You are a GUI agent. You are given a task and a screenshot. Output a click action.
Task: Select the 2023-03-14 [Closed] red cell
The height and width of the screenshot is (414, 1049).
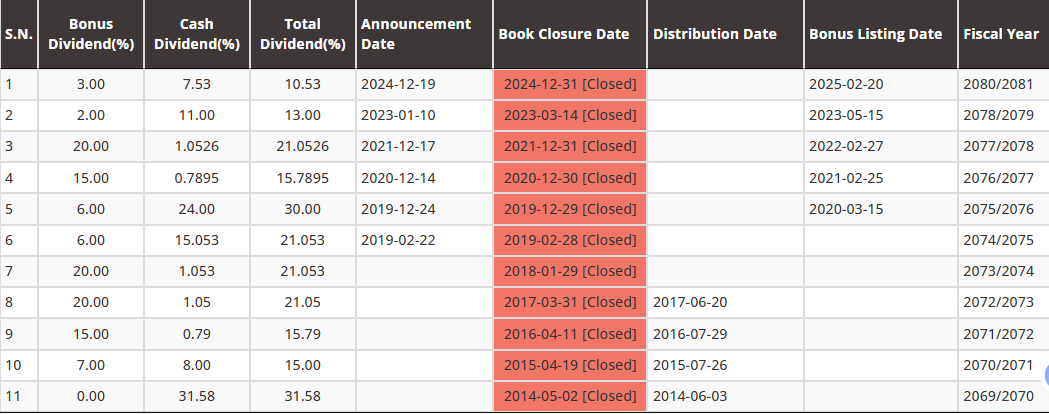click(570, 115)
